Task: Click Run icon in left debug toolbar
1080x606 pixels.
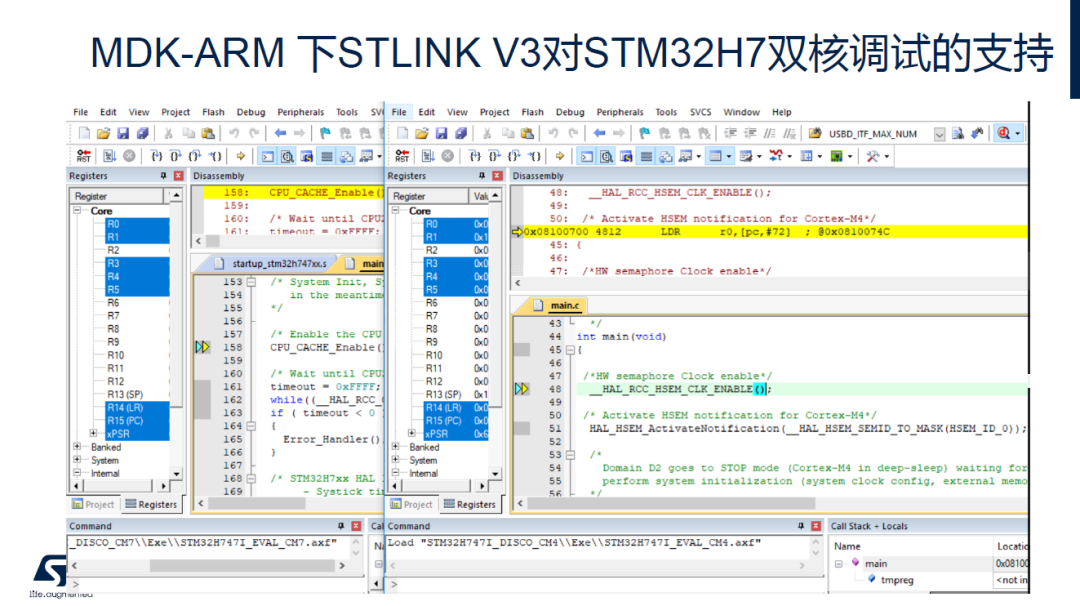Action: pyautogui.click(x=110, y=156)
